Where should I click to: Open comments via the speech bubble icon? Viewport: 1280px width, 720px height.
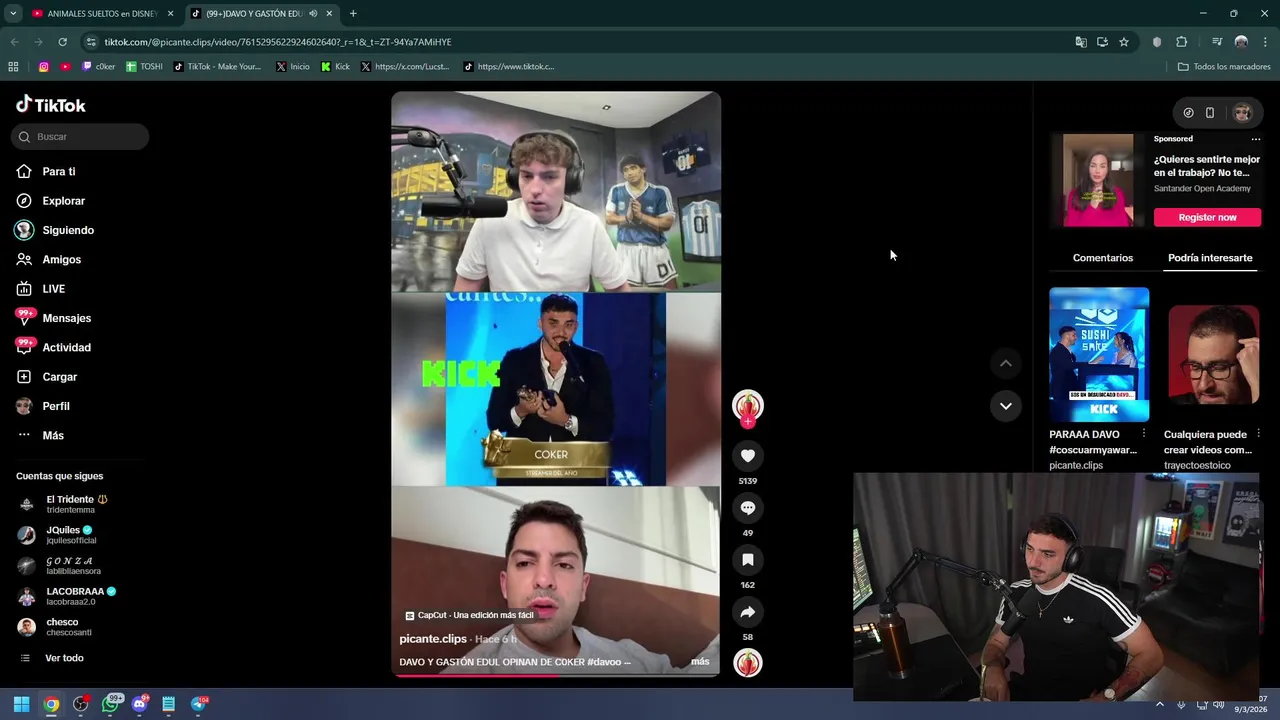(x=747, y=508)
